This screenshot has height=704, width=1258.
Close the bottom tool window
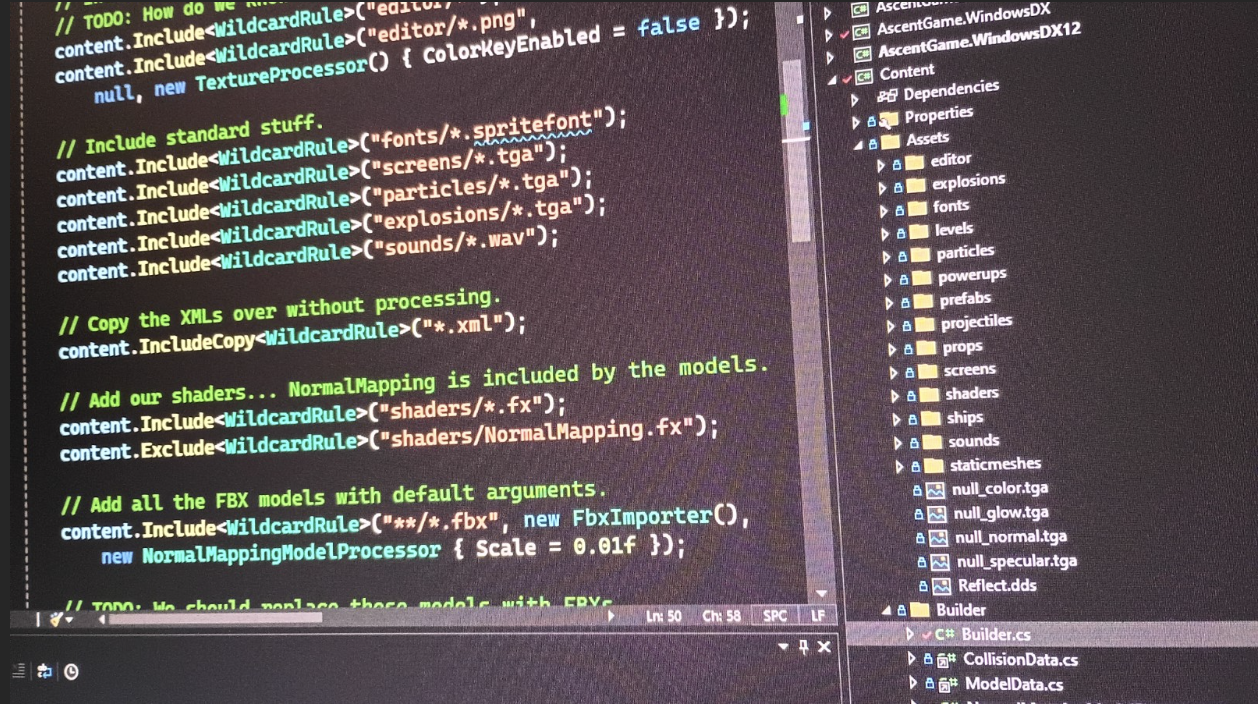(x=824, y=648)
